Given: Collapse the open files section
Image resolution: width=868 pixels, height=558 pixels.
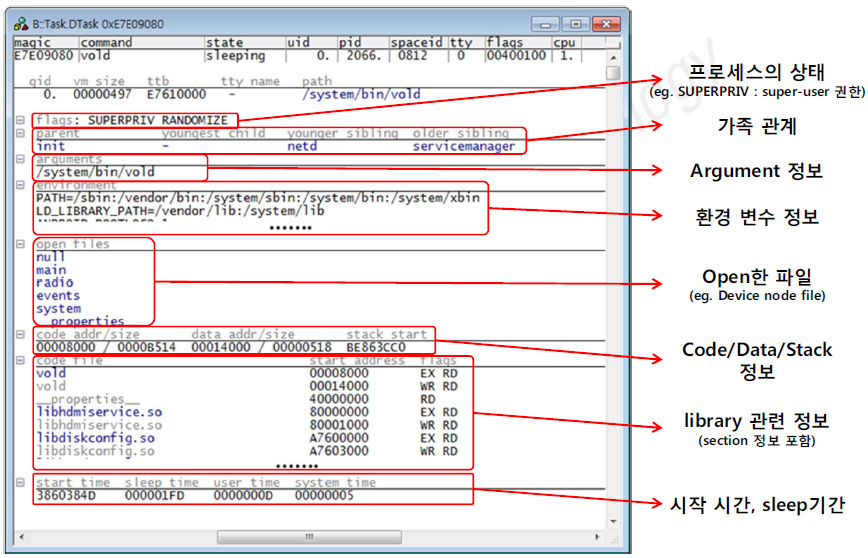Looking at the screenshot, I should [x=21, y=244].
